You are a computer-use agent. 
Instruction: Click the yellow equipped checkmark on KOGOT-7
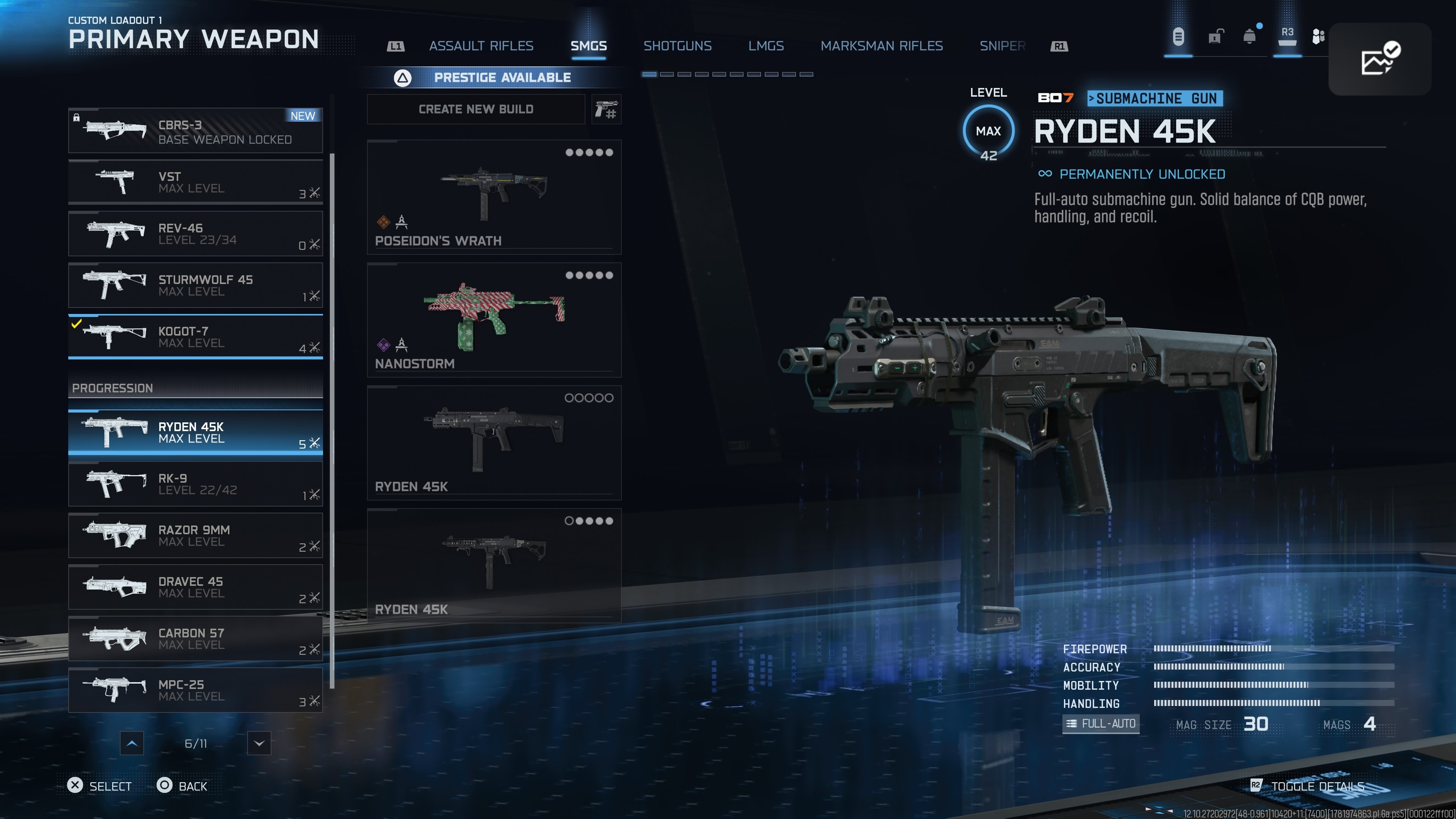point(76,324)
